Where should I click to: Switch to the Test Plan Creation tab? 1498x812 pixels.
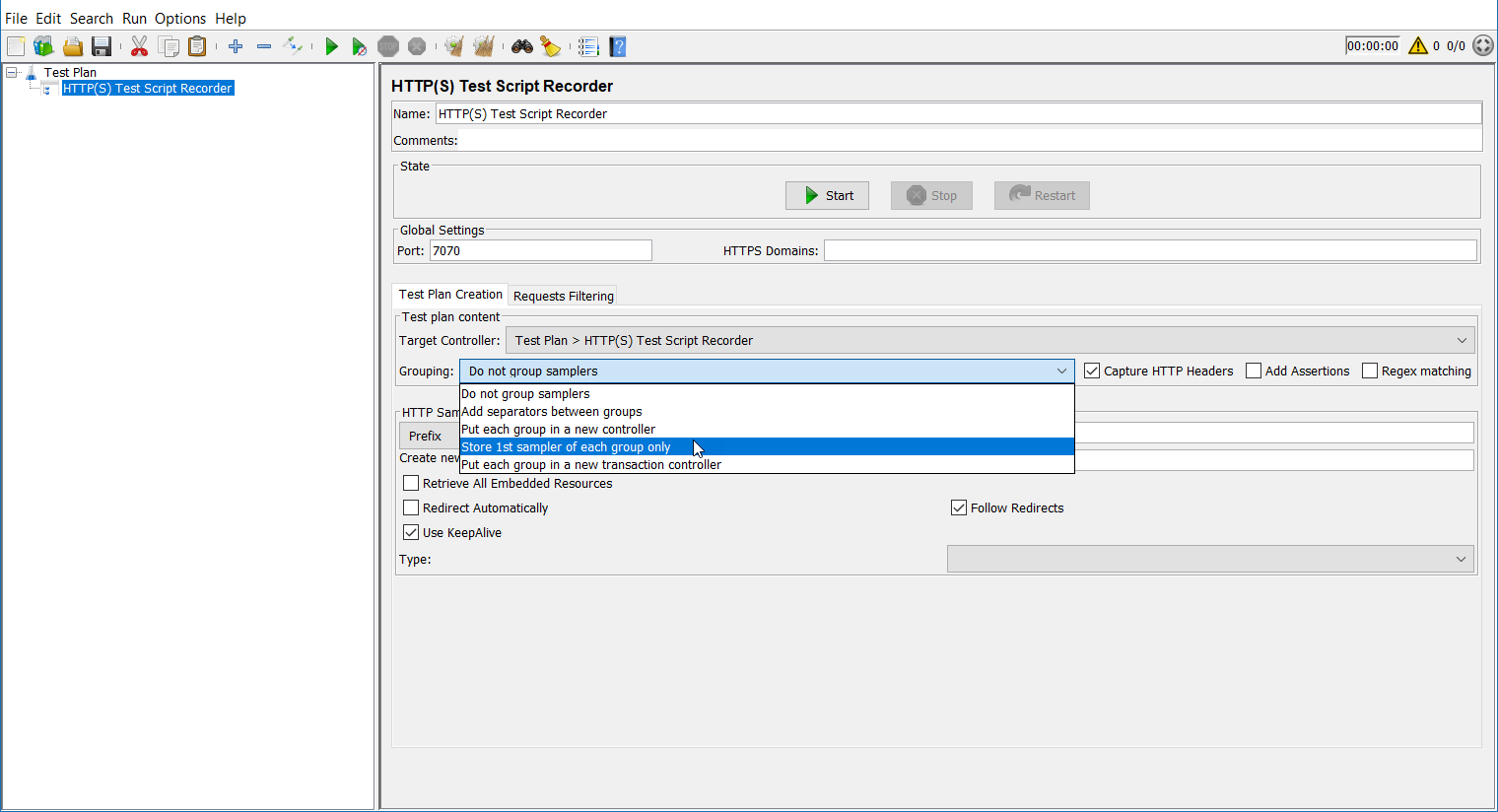coord(450,294)
